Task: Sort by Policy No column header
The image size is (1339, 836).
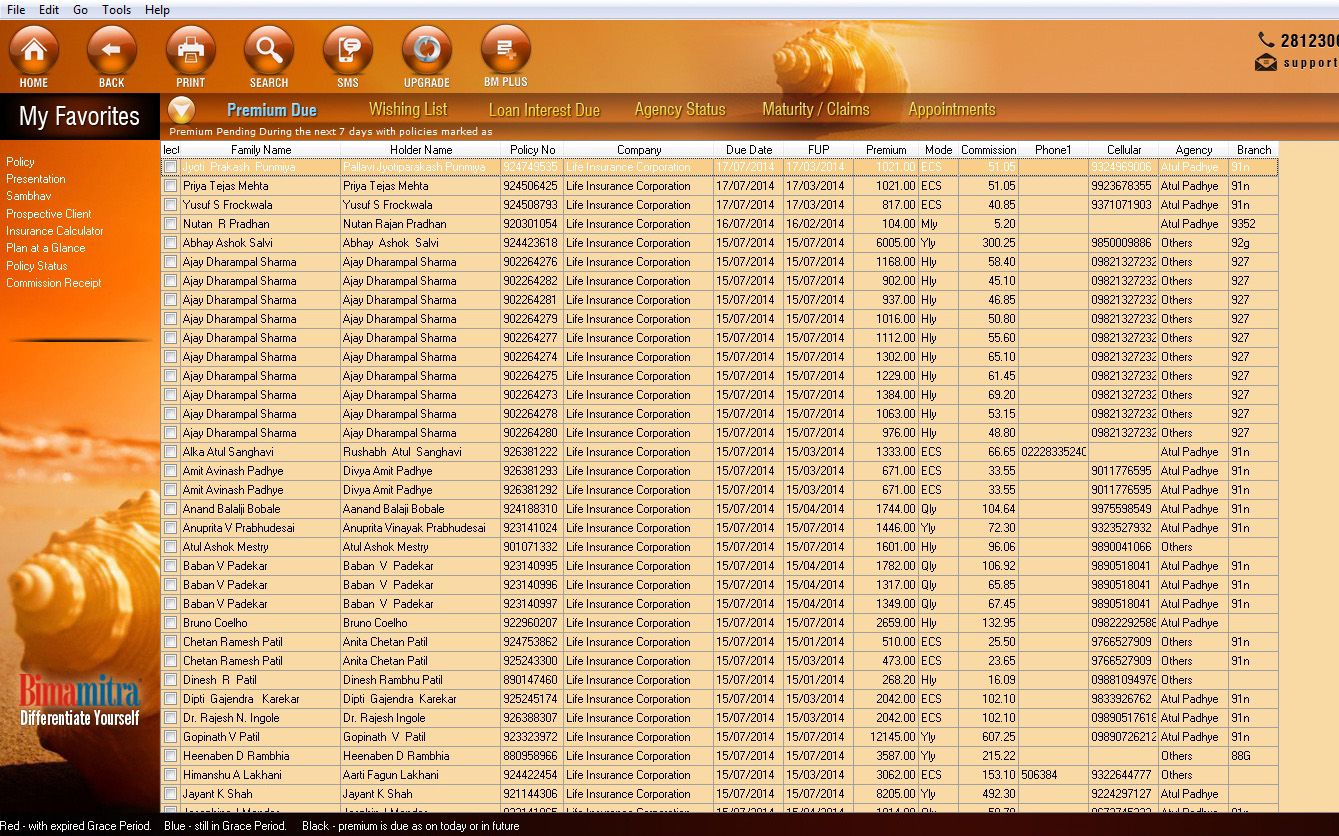Action: point(532,150)
